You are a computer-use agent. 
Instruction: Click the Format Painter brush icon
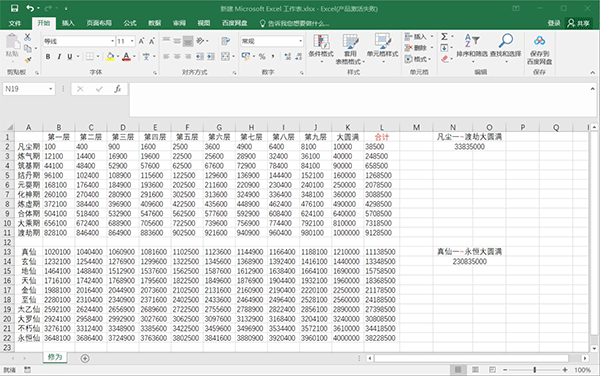coord(28,60)
